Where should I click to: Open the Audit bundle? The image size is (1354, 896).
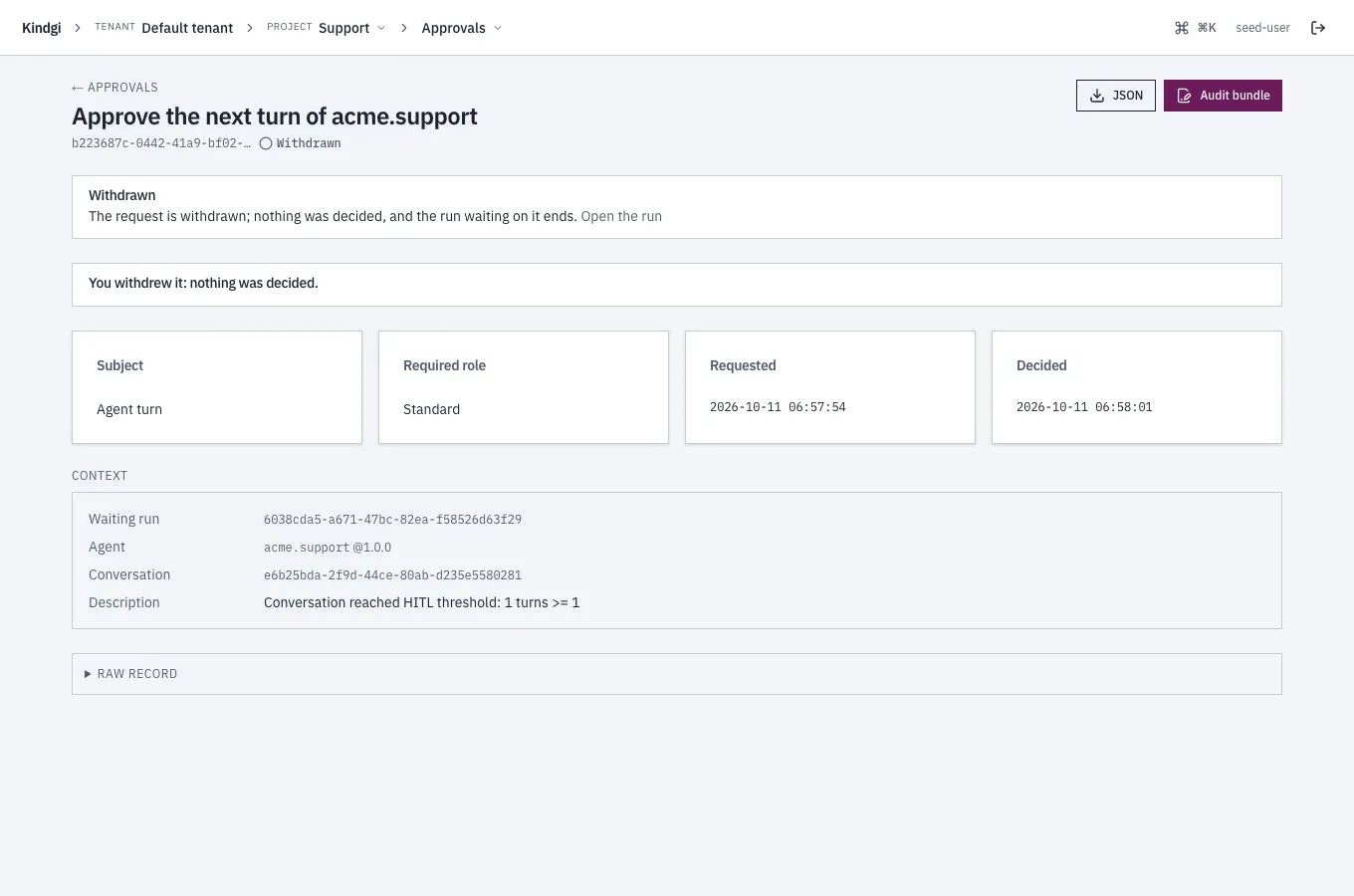pyautogui.click(x=1223, y=96)
